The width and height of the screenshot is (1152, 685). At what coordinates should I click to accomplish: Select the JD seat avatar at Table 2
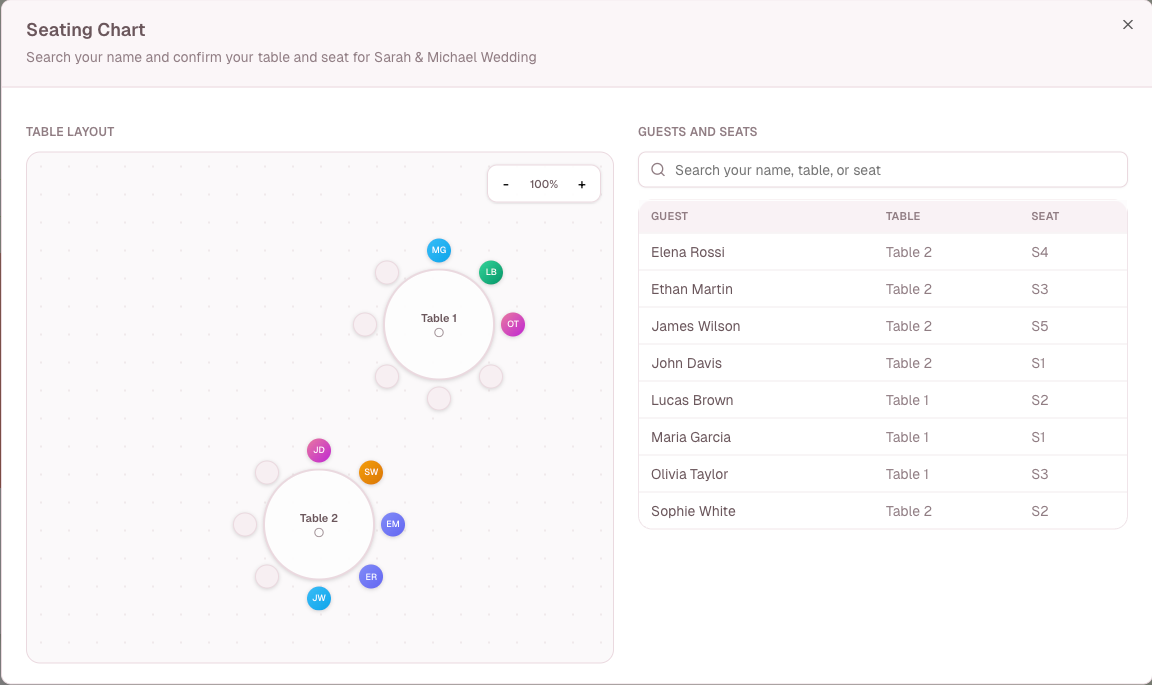(319, 450)
